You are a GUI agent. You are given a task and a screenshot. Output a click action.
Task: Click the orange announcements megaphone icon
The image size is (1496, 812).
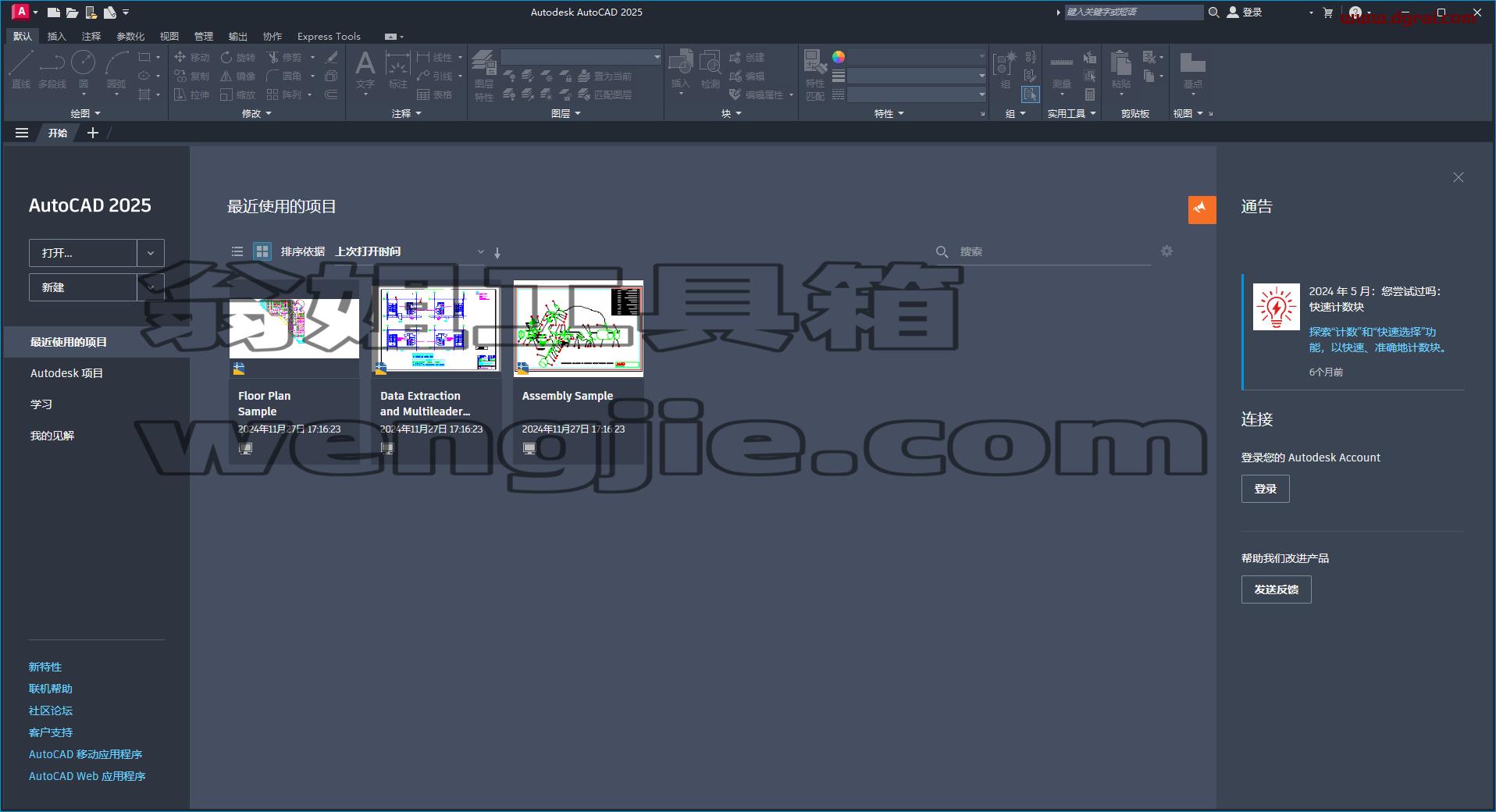[1202, 209]
